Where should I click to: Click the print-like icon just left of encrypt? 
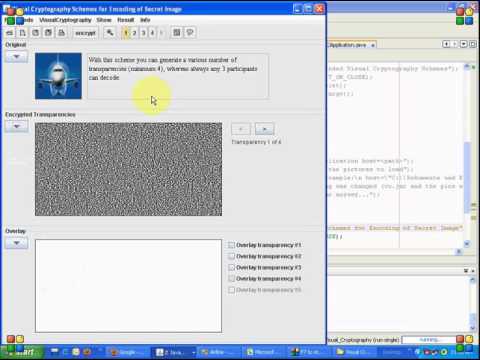(61, 33)
